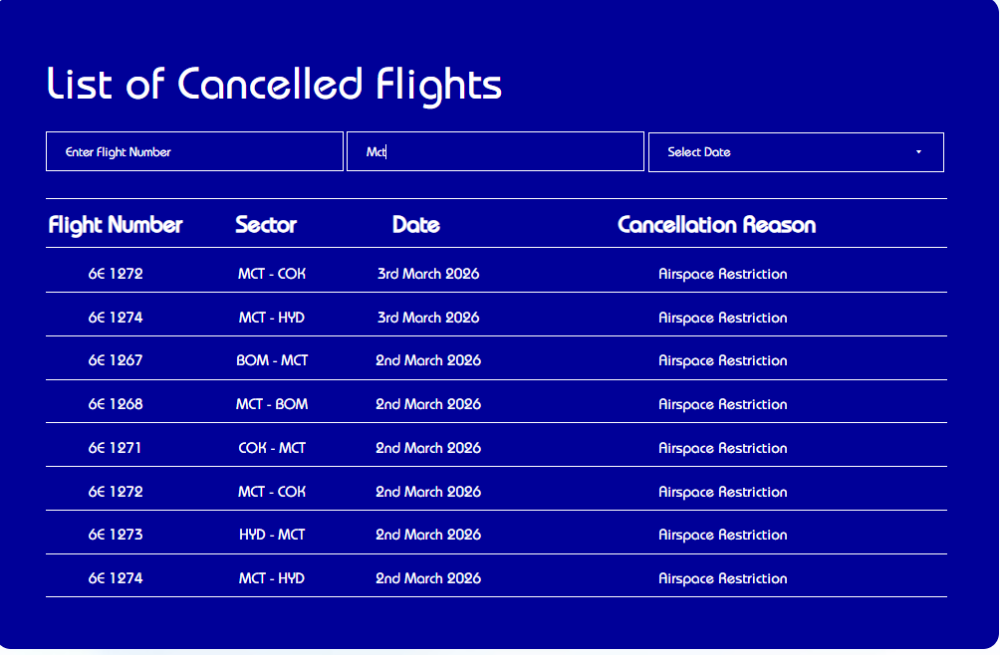Click flight number 6E 1267

115,361
